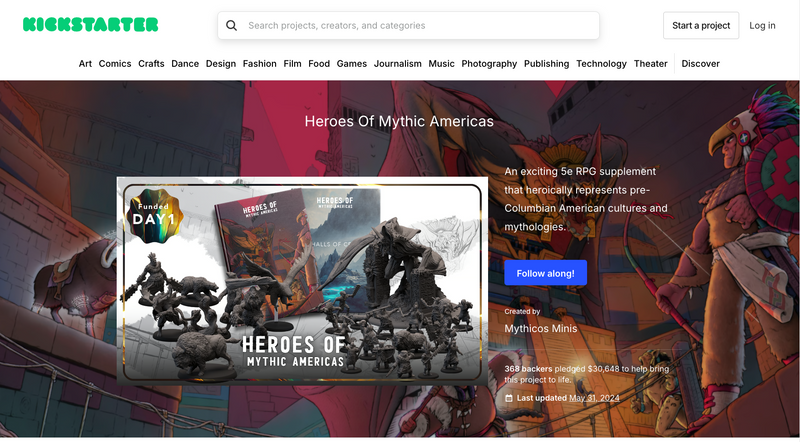Image resolution: width=800 pixels, height=442 pixels.
Task: Open the Dance category
Action: click(185, 64)
